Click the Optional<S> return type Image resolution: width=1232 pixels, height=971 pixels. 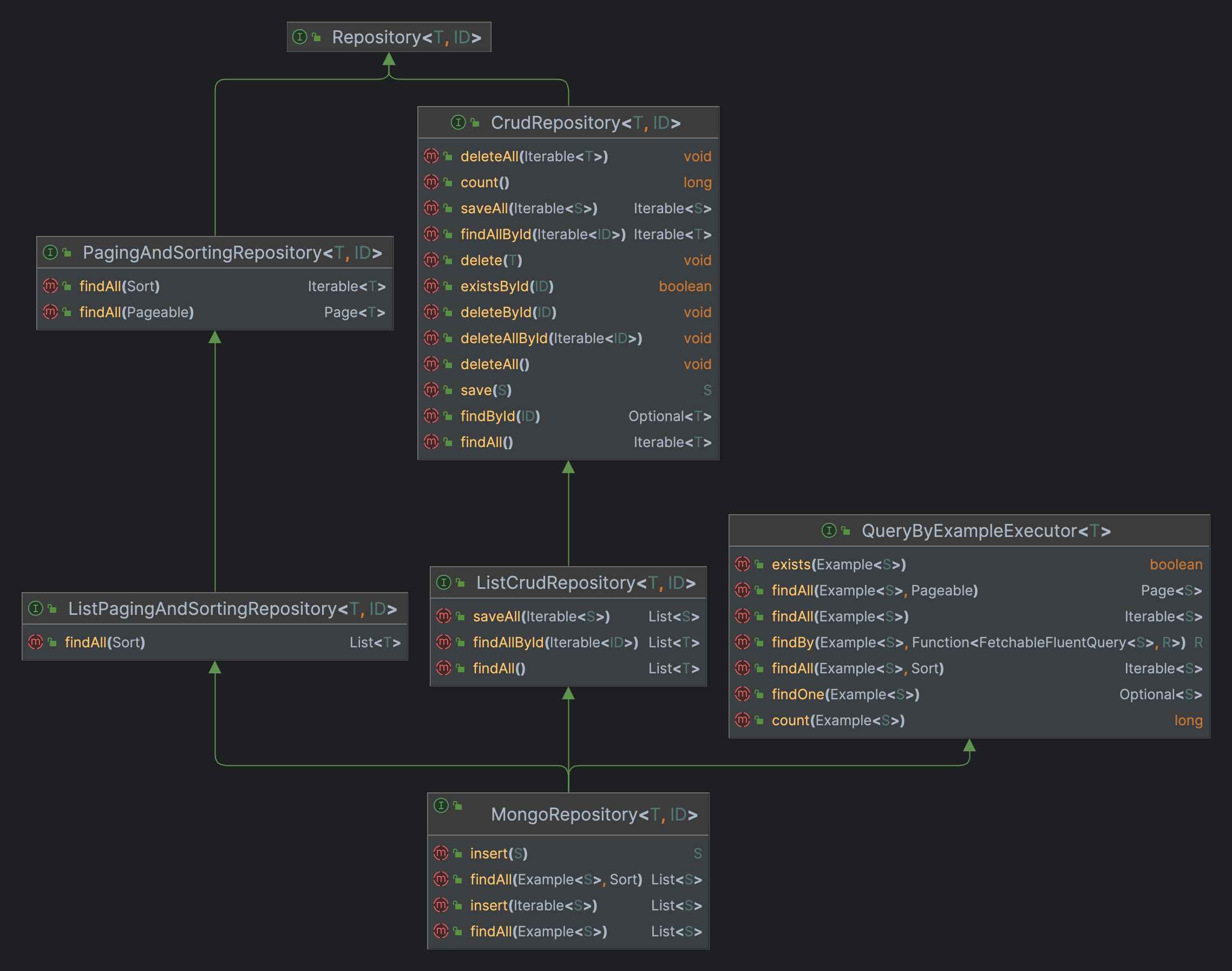click(x=1161, y=694)
